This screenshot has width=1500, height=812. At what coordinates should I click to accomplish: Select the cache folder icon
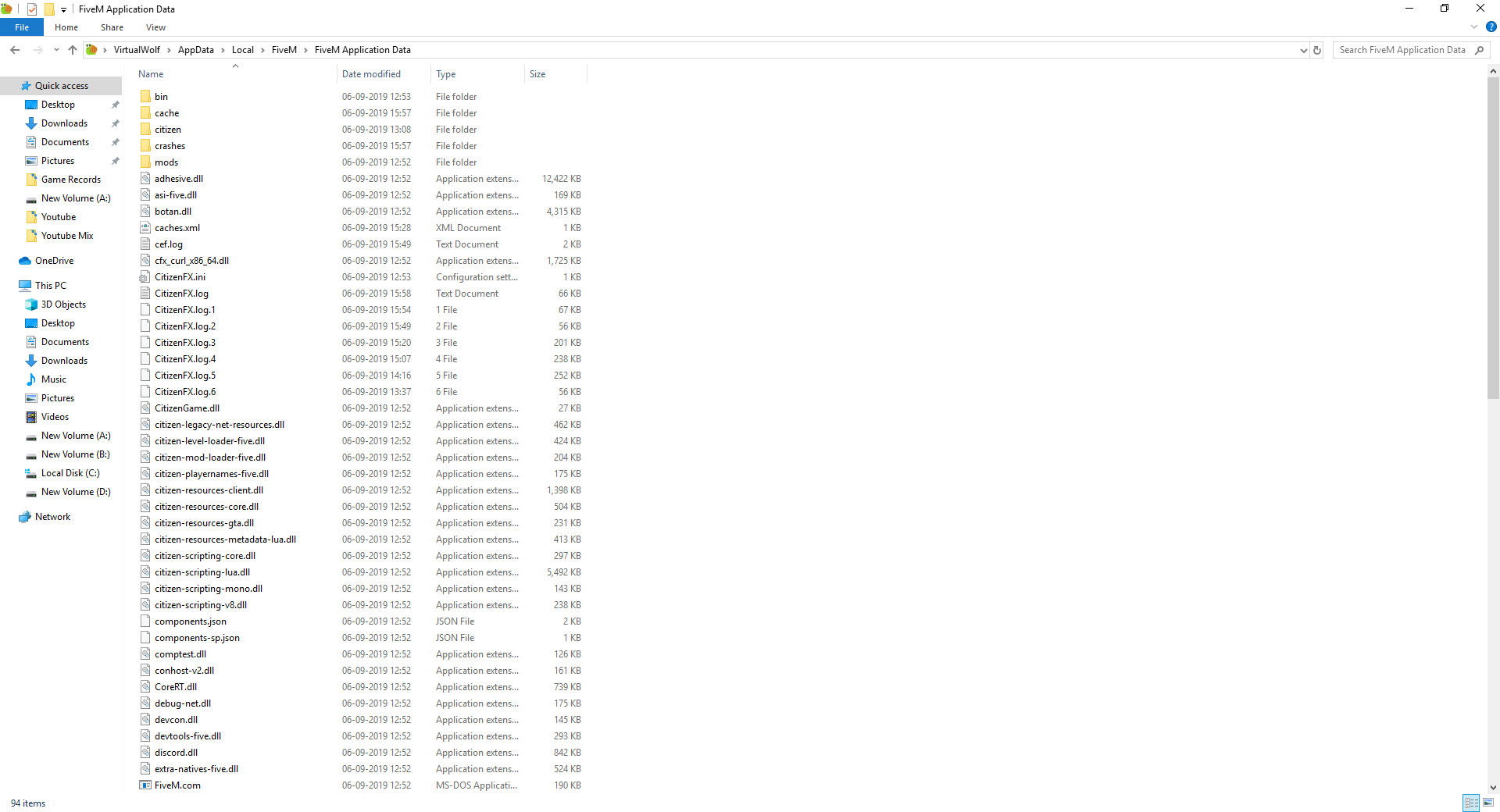(x=145, y=113)
